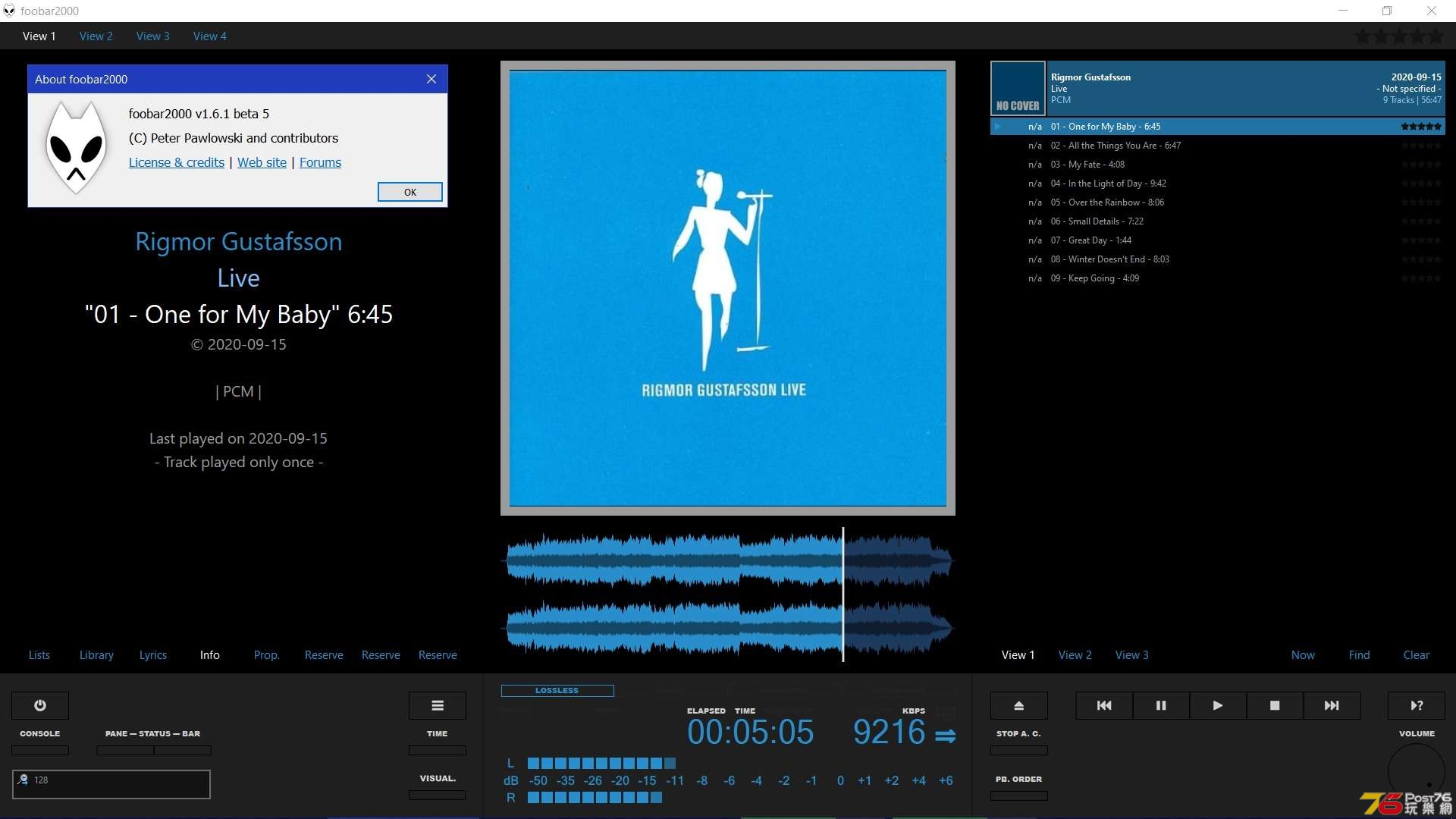
Task: Switch playlist panel to View 3
Action: tap(1132, 655)
